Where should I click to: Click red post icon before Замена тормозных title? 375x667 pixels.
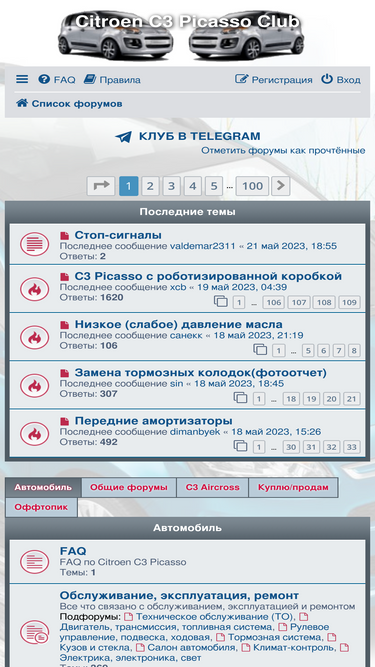[x=64, y=373]
